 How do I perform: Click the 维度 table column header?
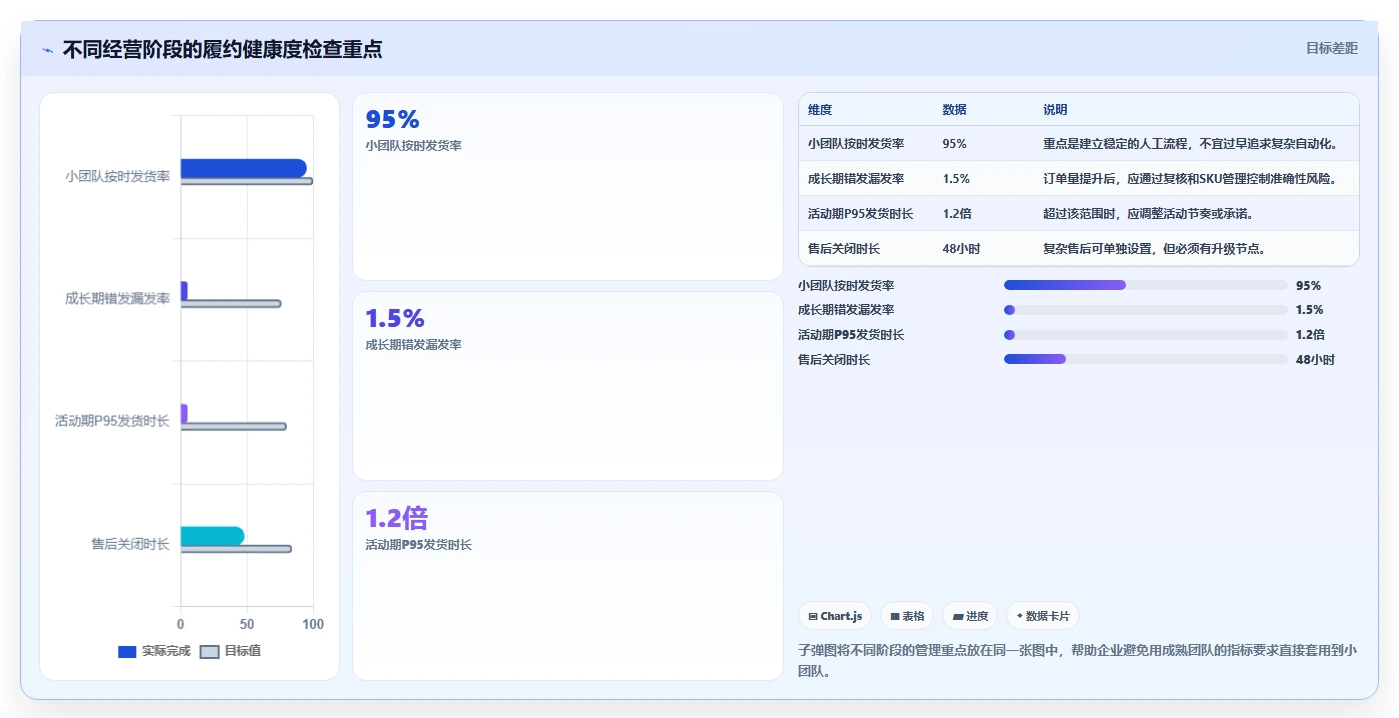(x=820, y=109)
